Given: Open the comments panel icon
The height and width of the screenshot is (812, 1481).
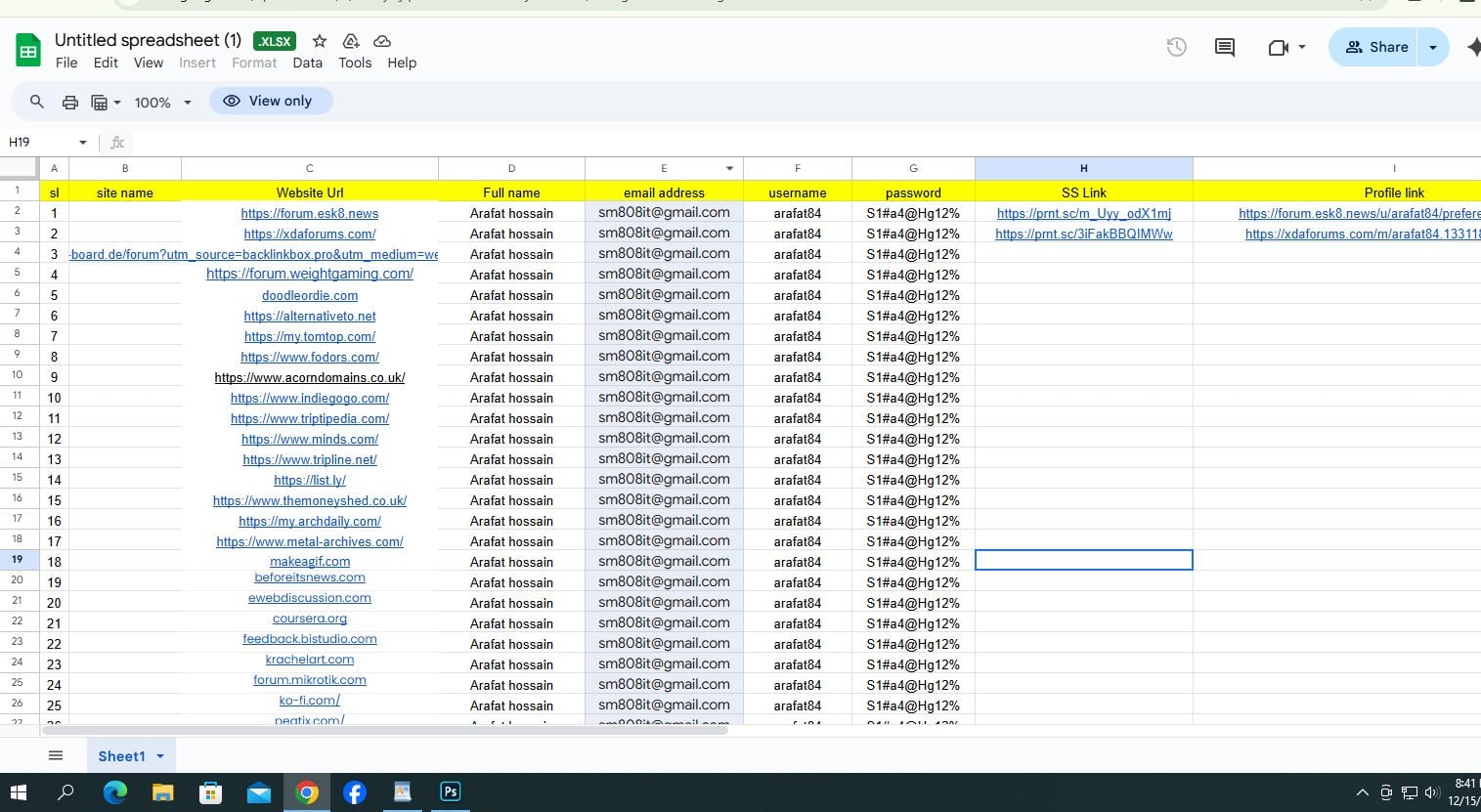Looking at the screenshot, I should (x=1224, y=47).
